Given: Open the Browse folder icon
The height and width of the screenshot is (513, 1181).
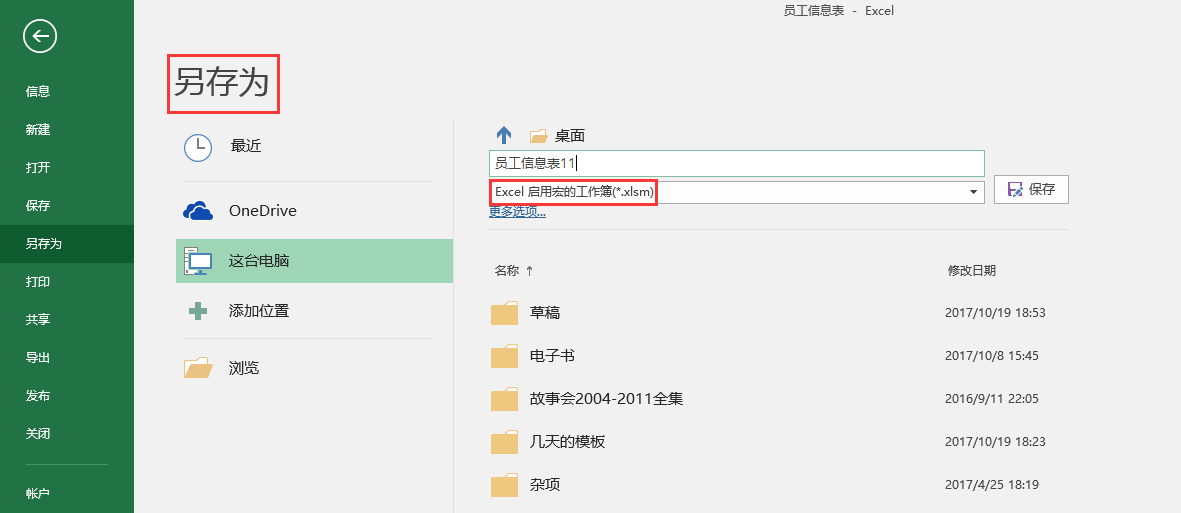Looking at the screenshot, I should [198, 368].
